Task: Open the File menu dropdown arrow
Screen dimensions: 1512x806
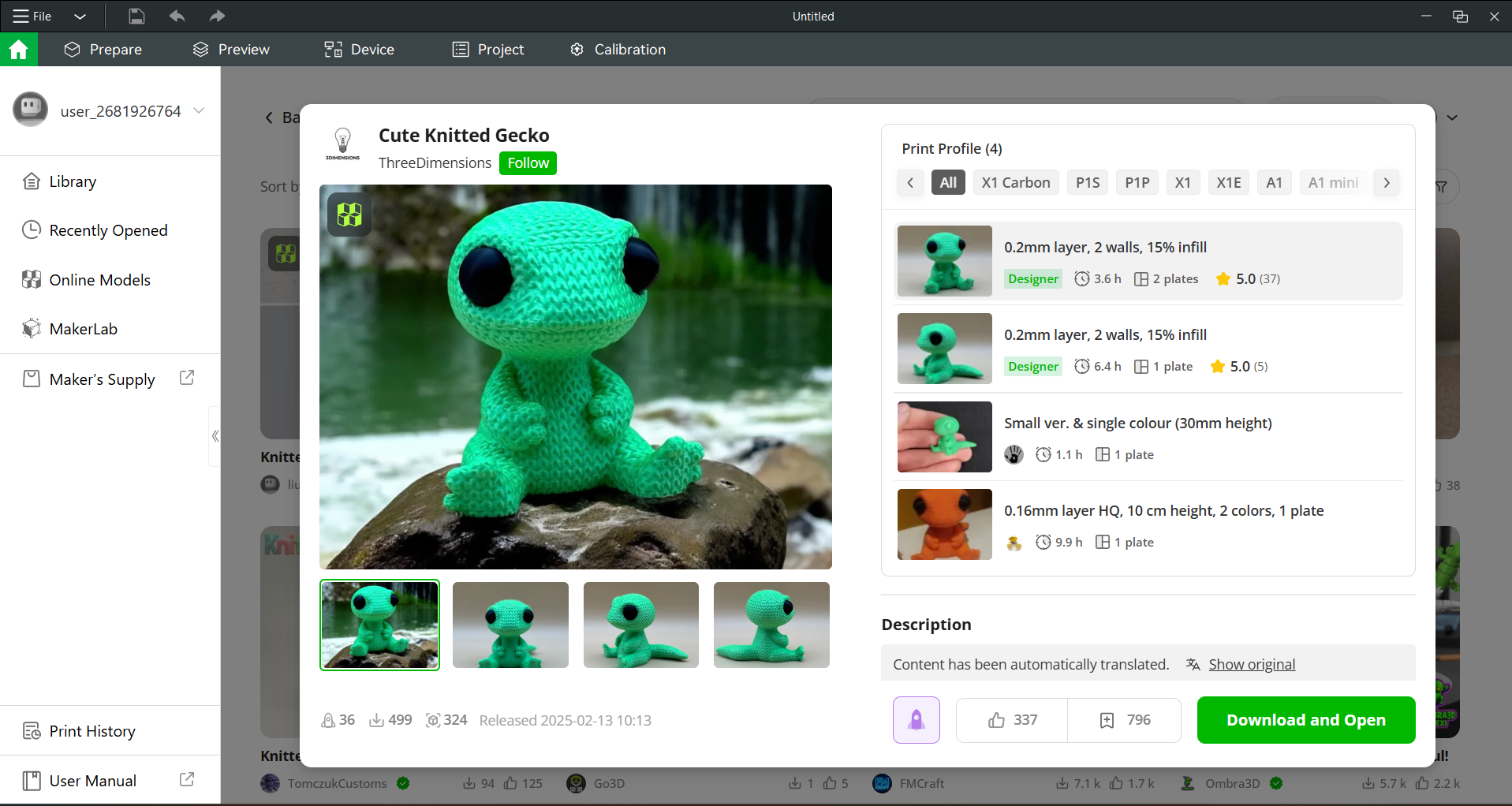Action: [80, 16]
